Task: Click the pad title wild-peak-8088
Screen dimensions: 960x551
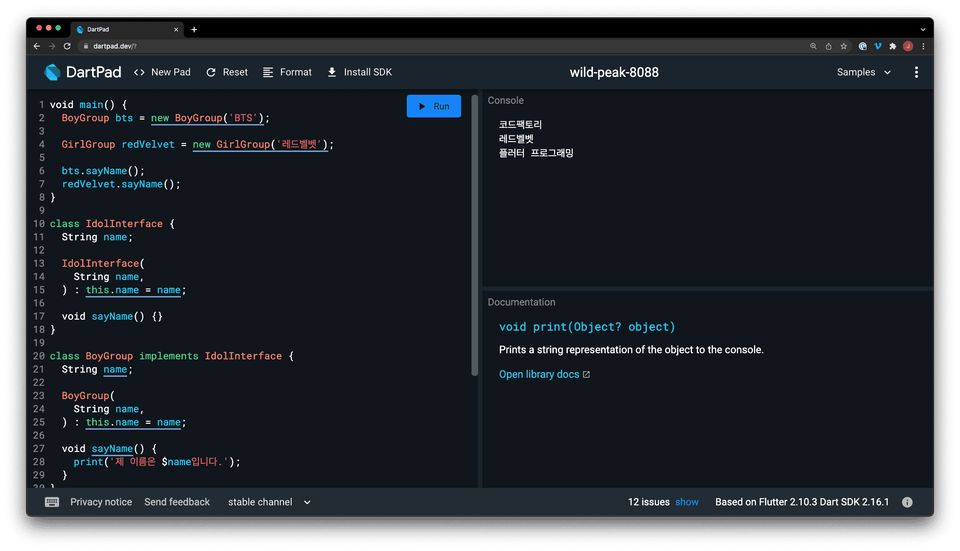Action: click(x=614, y=72)
